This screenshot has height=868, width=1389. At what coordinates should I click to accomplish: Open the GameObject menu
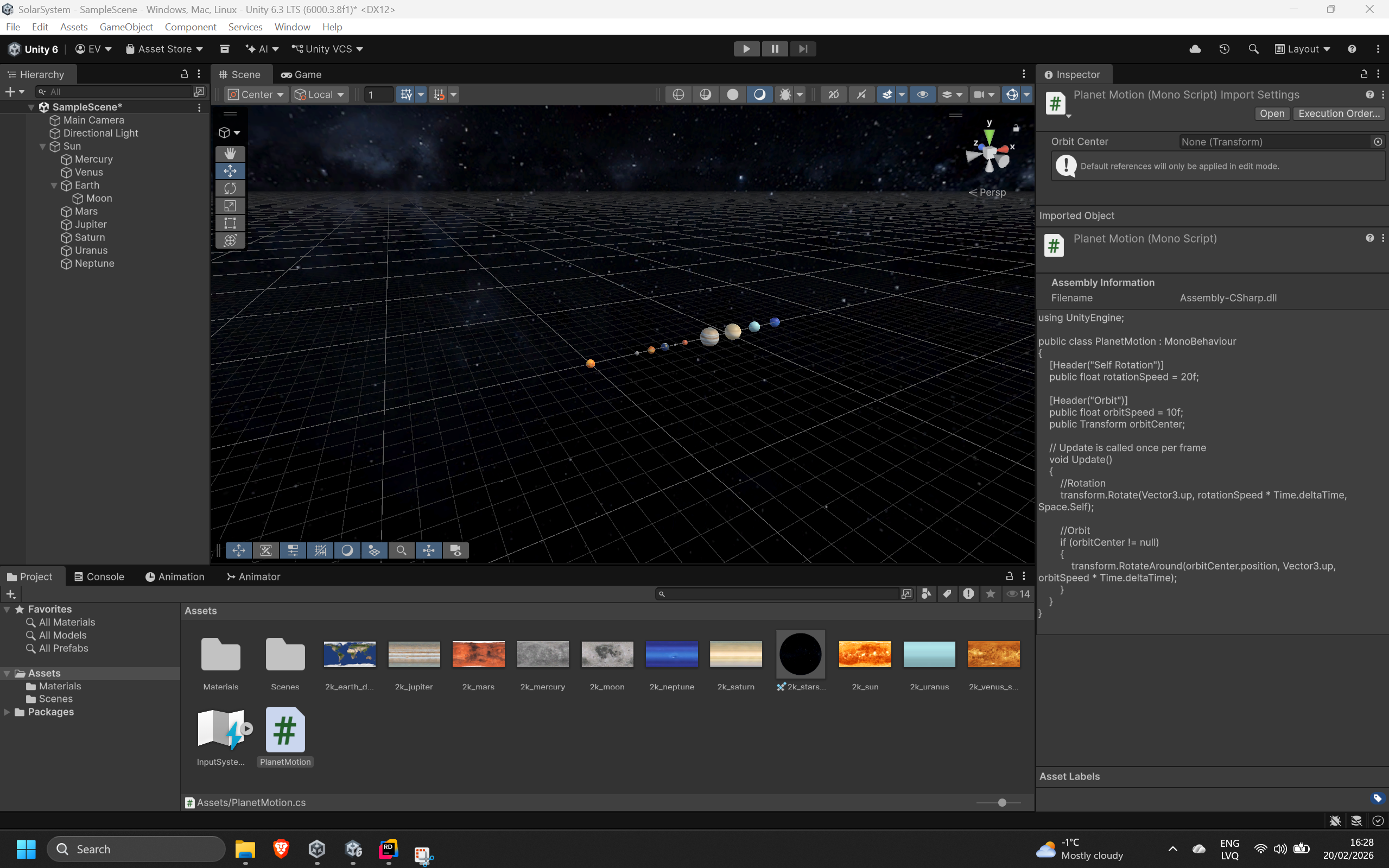pyautogui.click(x=126, y=27)
